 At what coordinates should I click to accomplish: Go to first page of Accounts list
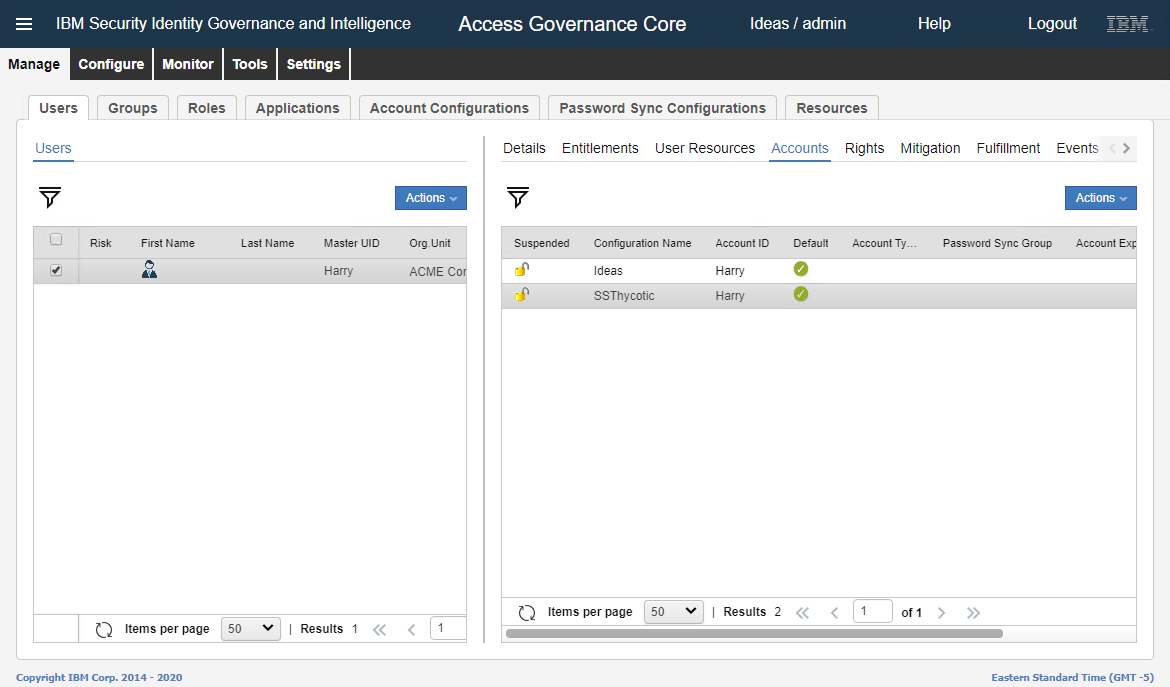coord(803,612)
